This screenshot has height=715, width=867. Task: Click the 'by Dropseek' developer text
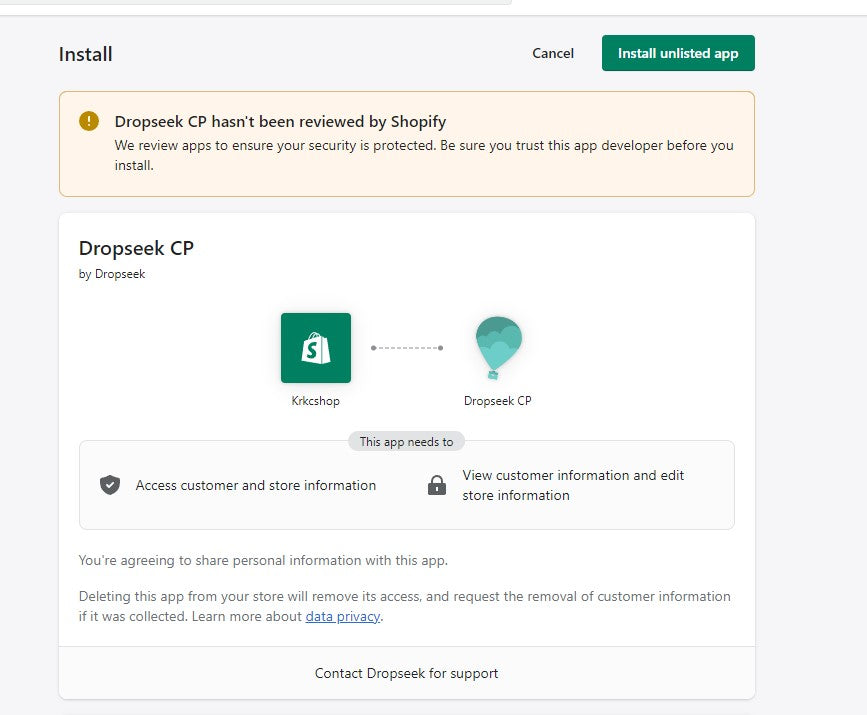pos(112,274)
